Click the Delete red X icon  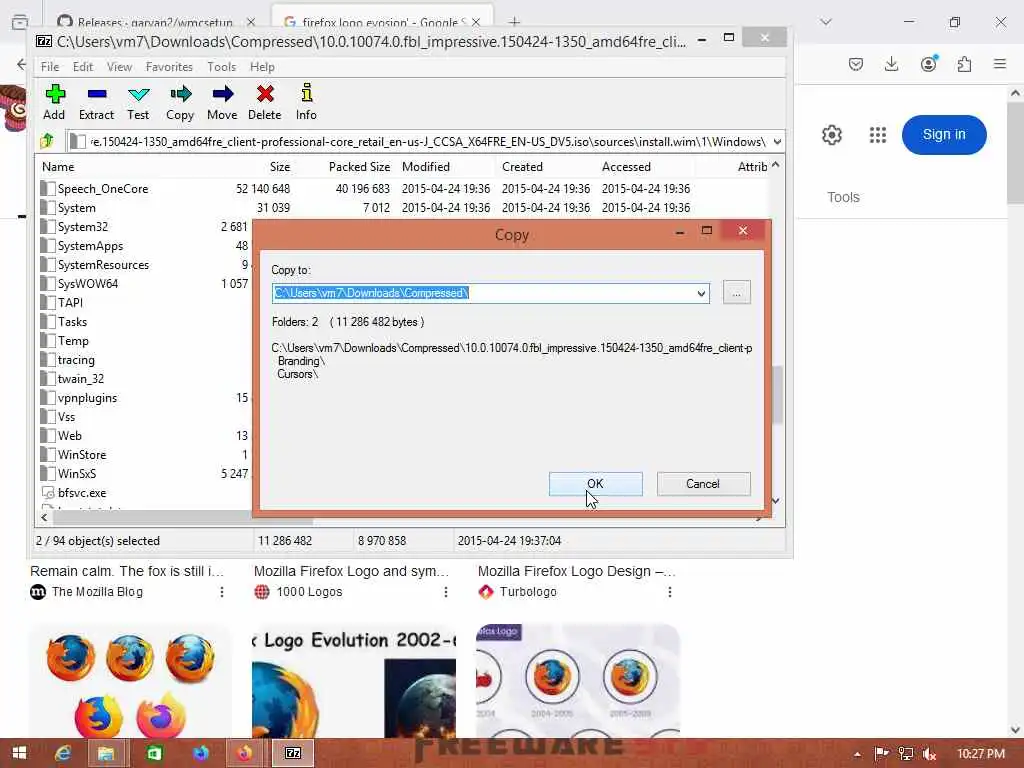(264, 102)
